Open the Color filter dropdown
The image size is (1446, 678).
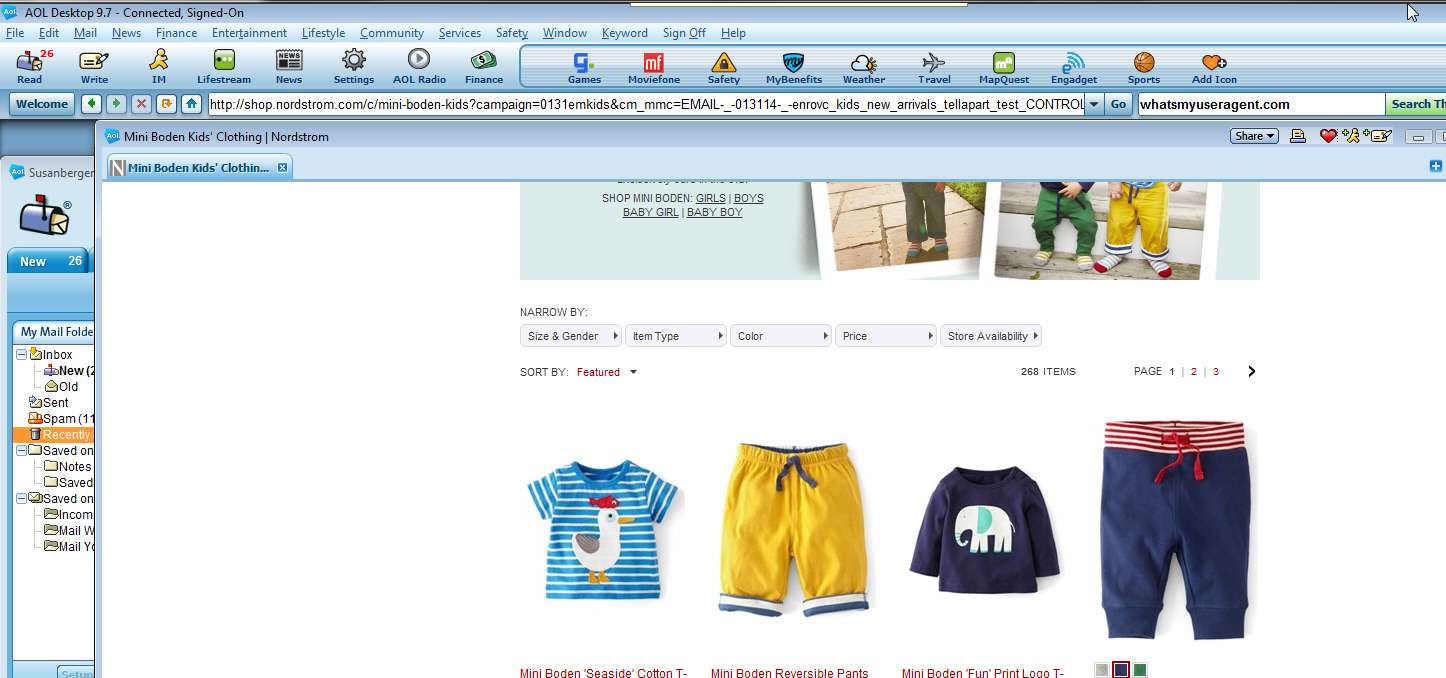tap(781, 336)
